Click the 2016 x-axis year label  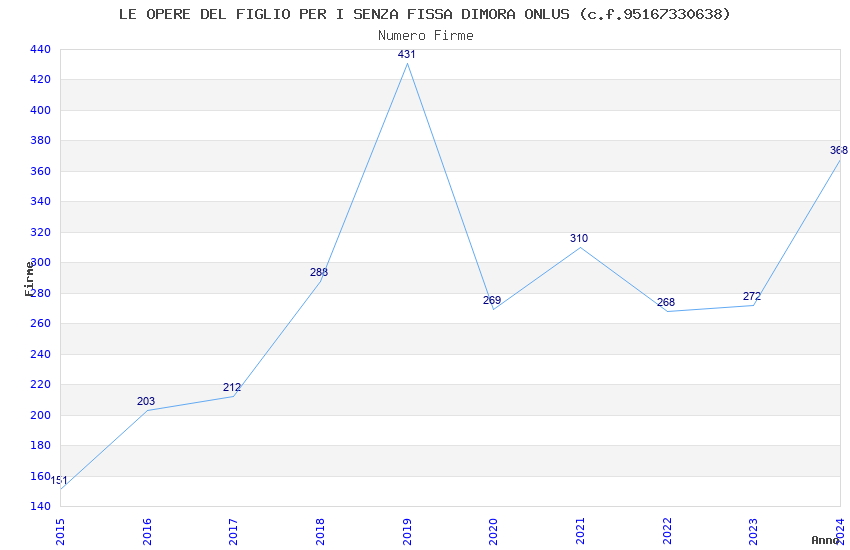(147, 532)
